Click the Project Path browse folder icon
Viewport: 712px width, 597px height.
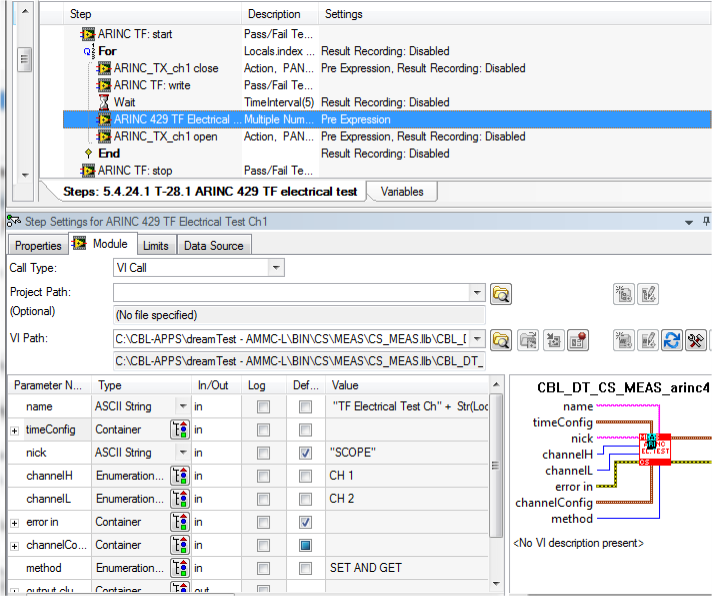pyautogui.click(x=501, y=294)
